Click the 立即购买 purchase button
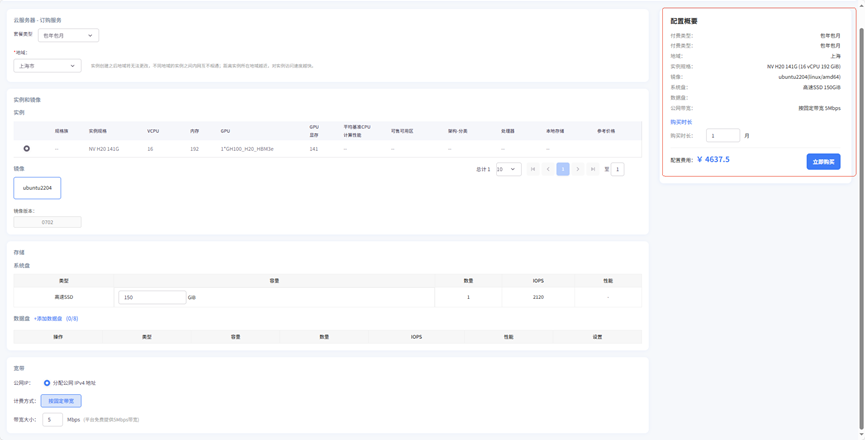 tap(823, 161)
